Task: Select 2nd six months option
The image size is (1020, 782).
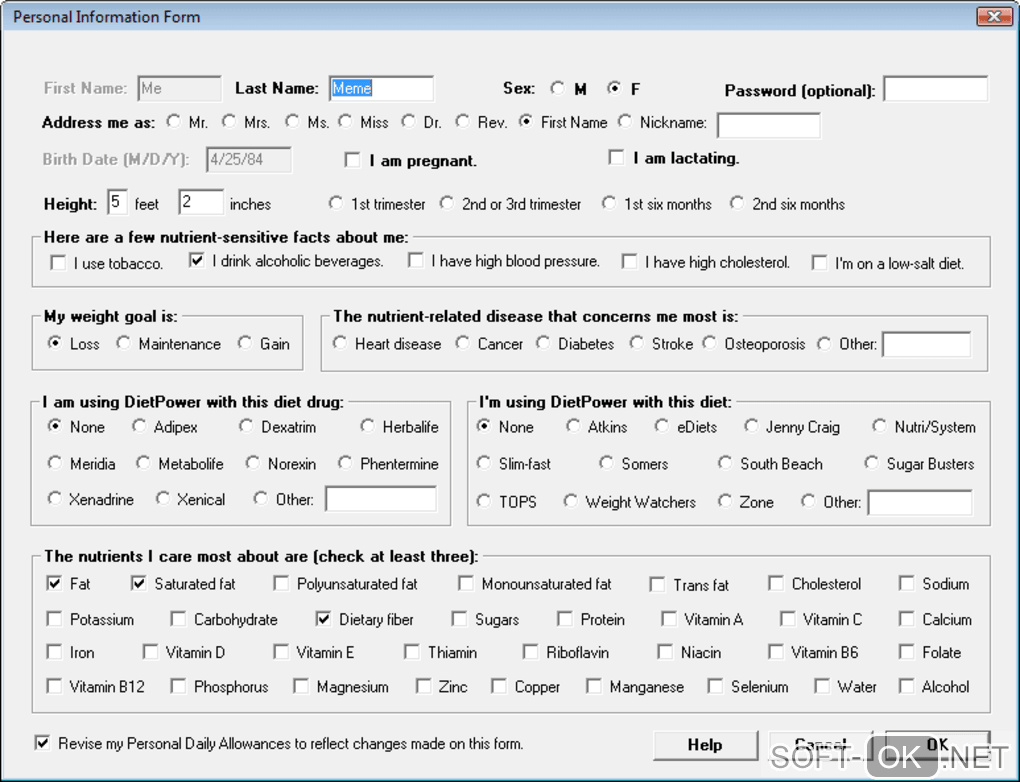Action: click(736, 204)
